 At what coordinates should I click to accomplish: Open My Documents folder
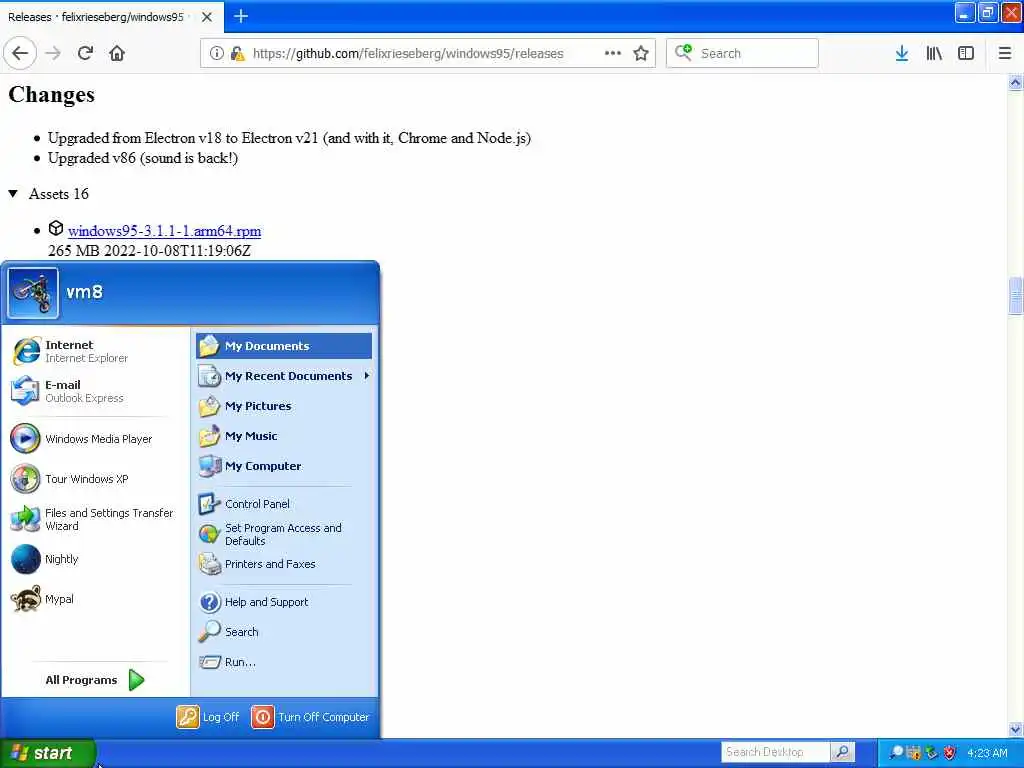point(284,346)
